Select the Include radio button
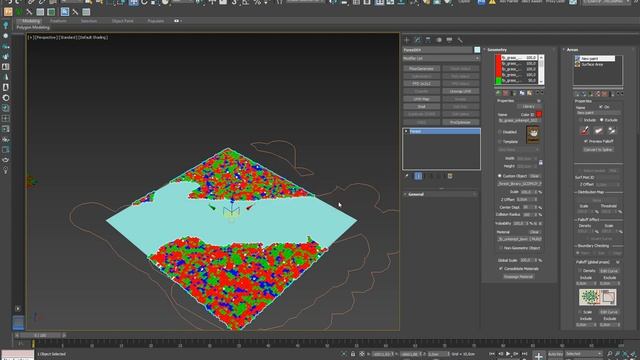The height and width of the screenshot is (360, 640). 581,120
